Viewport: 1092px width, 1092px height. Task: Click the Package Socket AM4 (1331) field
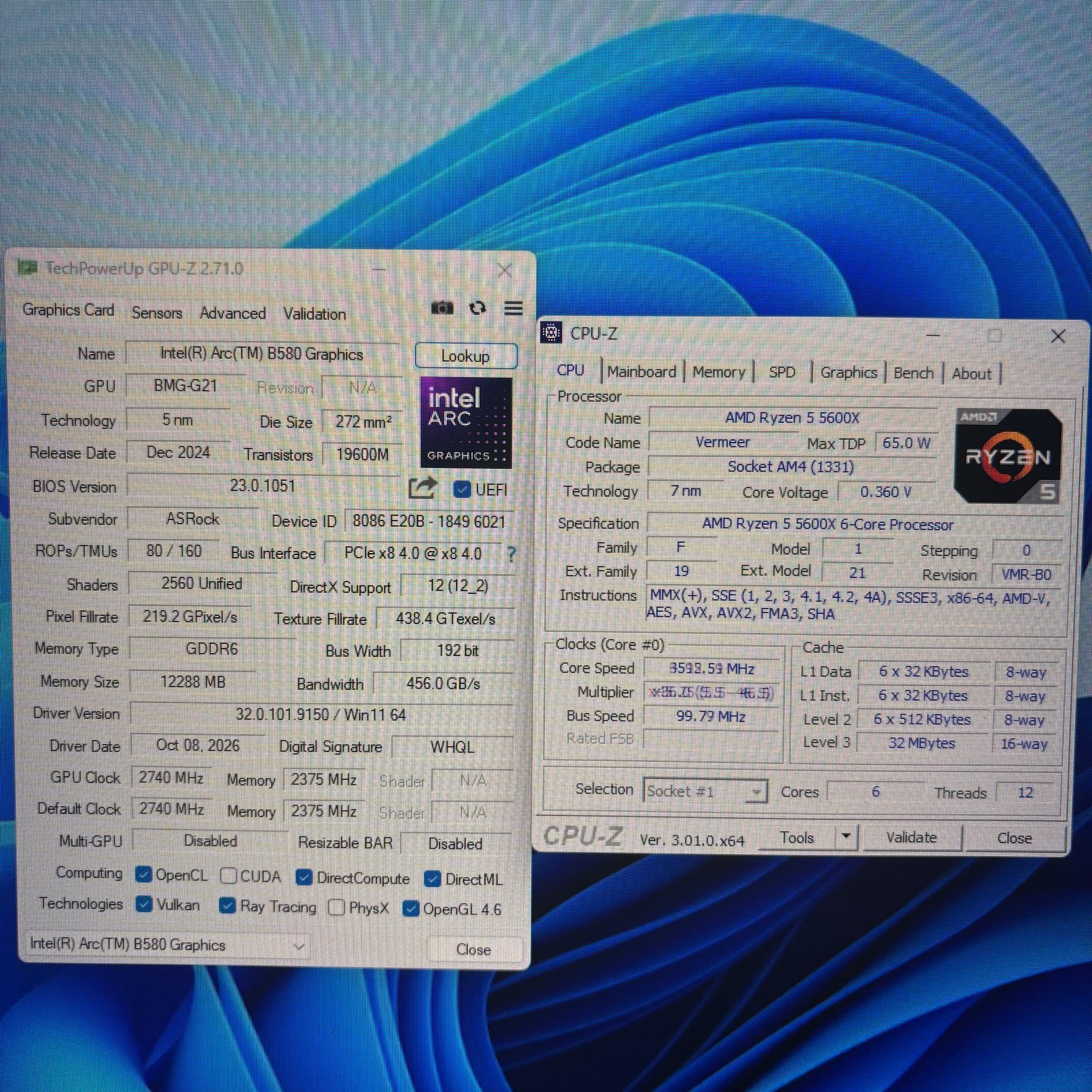point(791,467)
